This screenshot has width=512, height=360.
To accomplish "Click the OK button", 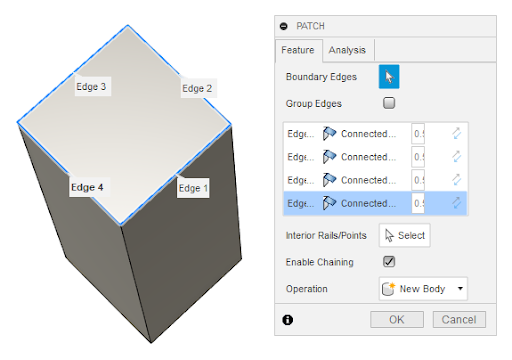I will (397, 320).
